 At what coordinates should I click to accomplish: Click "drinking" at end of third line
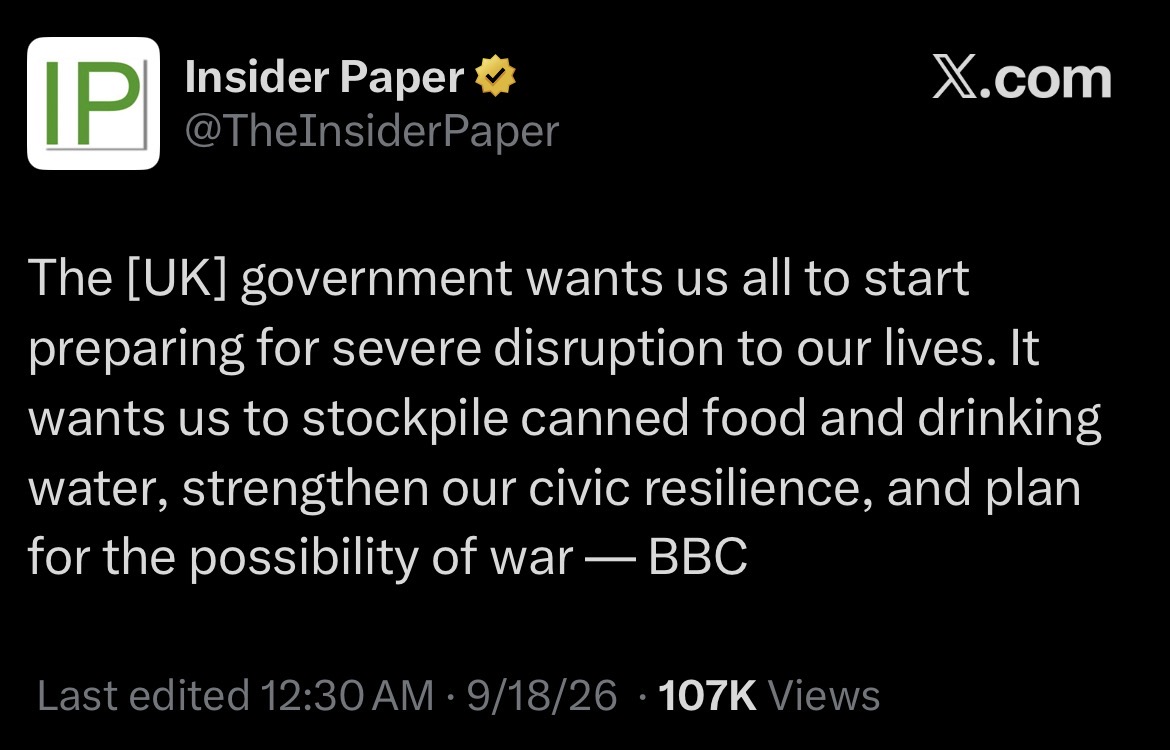[x=1009, y=419]
